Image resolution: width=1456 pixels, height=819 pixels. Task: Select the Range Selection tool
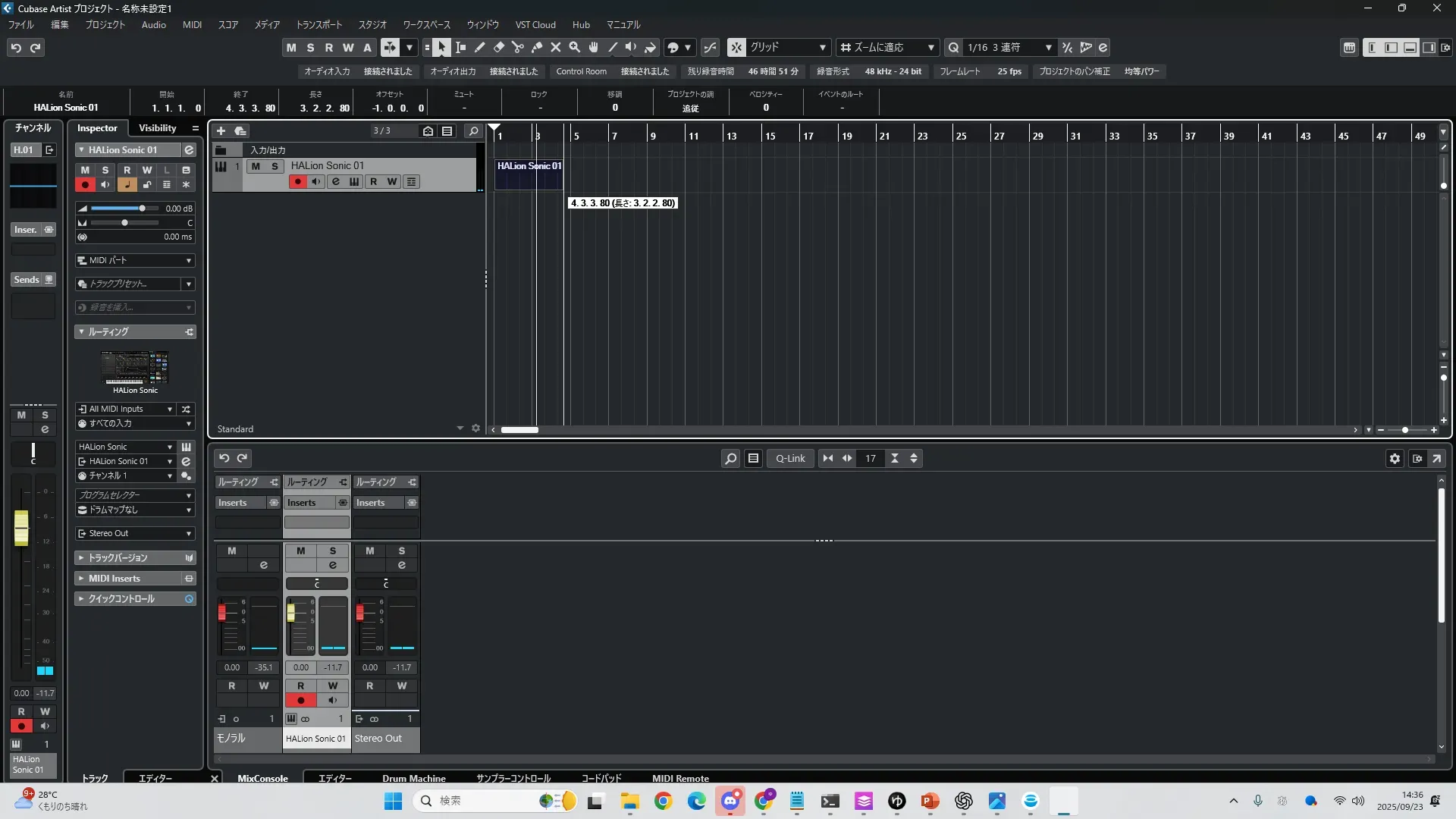460,48
